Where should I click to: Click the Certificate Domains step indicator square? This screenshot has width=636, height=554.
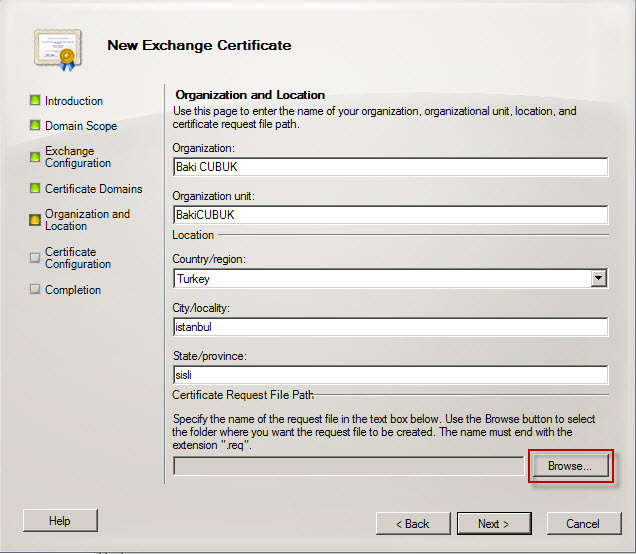35,188
